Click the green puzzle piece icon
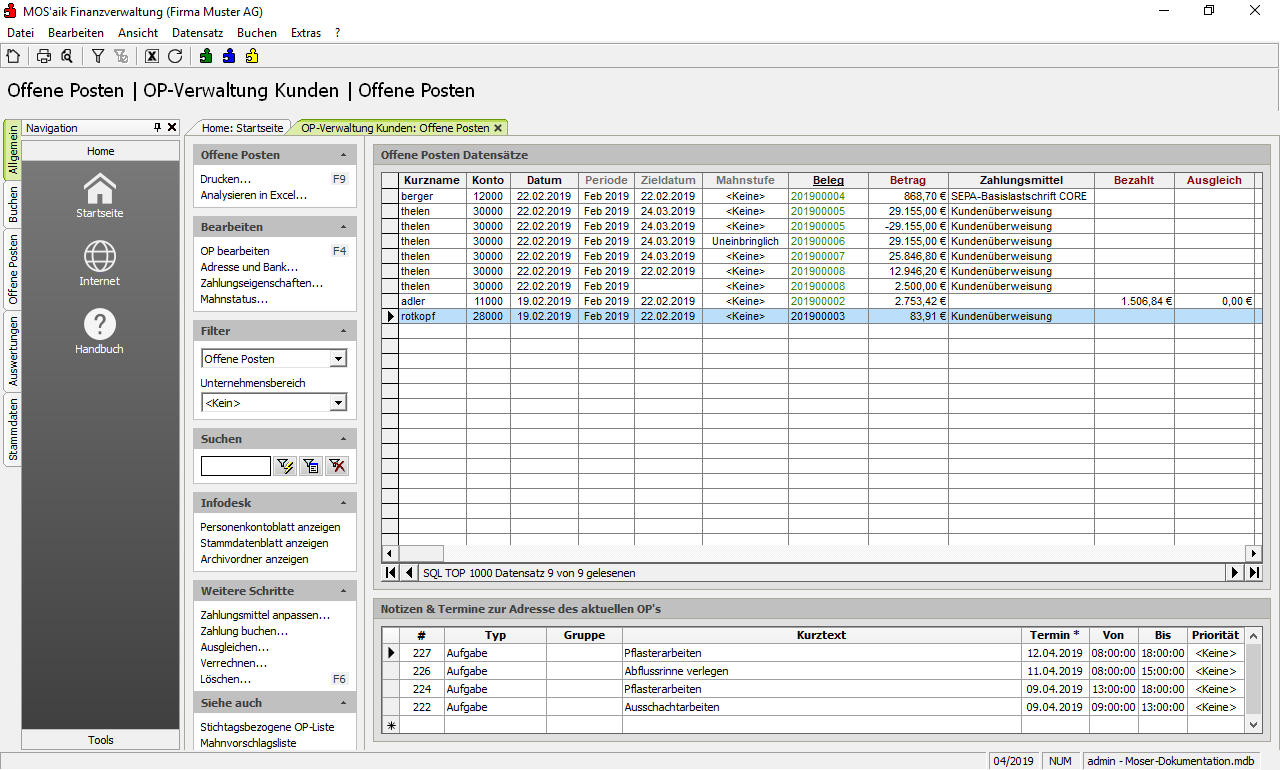1280x770 pixels. [206, 56]
